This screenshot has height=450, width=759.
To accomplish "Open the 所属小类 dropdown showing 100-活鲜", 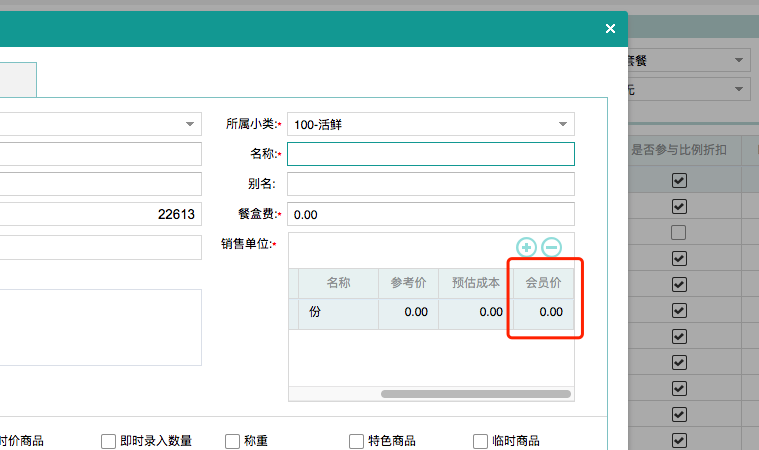I will 430,124.
